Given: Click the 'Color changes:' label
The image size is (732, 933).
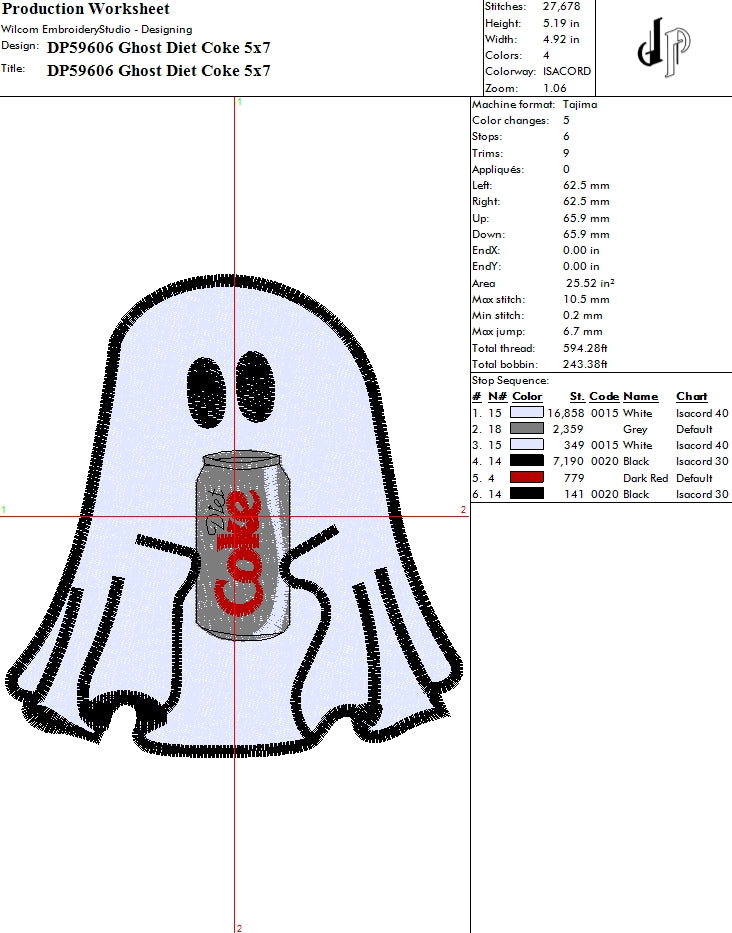Looking at the screenshot, I should coord(511,121).
